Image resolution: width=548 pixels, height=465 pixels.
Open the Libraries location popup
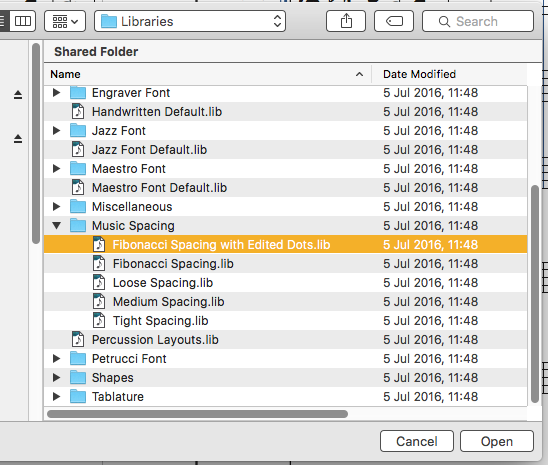(190, 21)
